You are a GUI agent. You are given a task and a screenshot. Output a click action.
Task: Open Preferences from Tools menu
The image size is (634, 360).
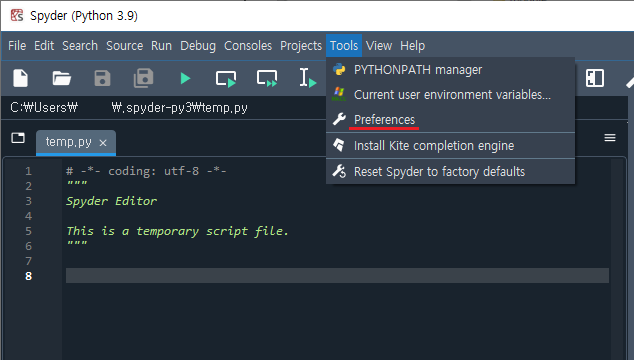click(x=450, y=120)
